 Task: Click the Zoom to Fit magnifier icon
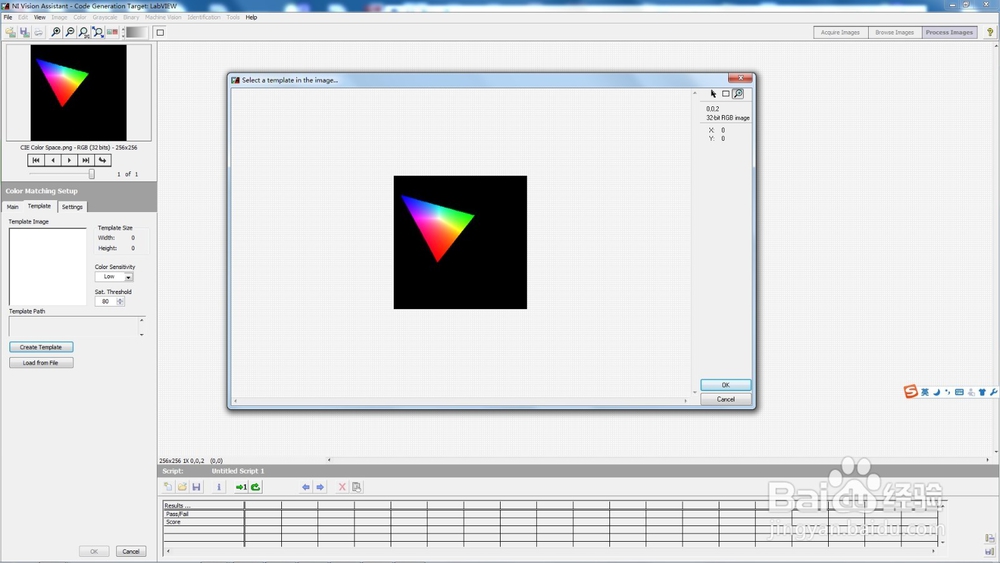tap(98, 32)
